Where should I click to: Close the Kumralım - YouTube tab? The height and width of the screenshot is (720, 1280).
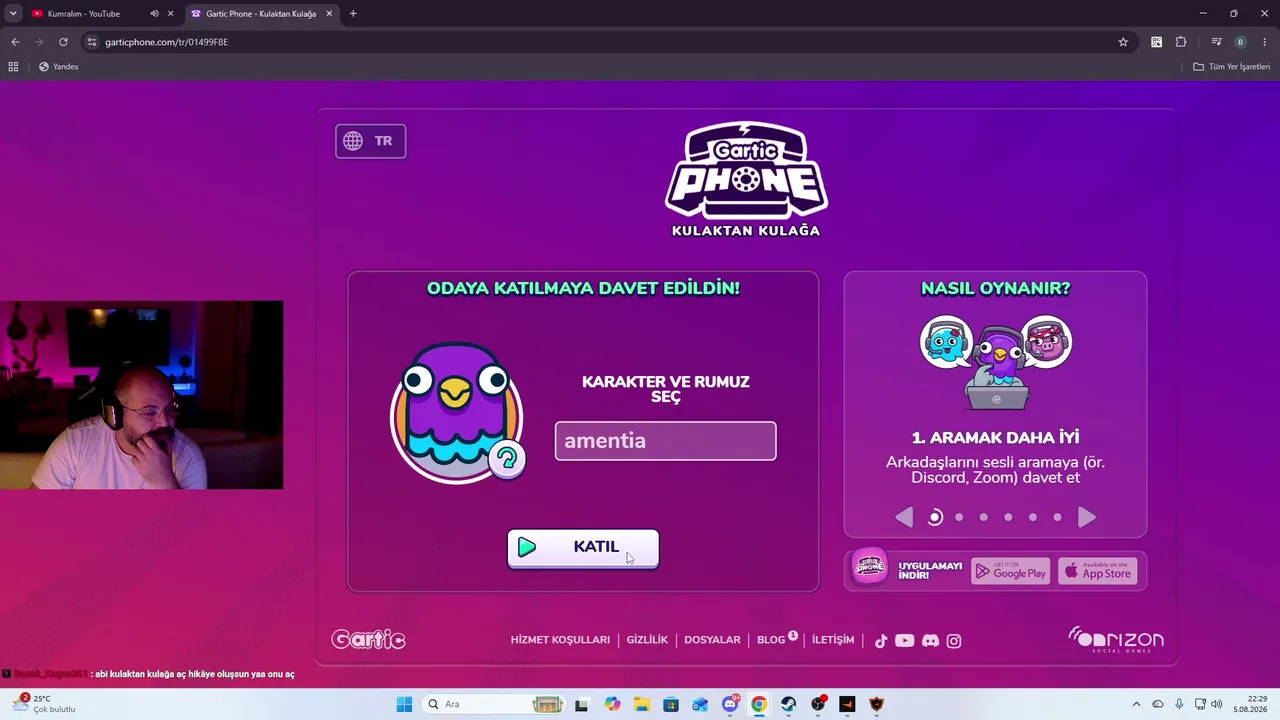(x=171, y=14)
